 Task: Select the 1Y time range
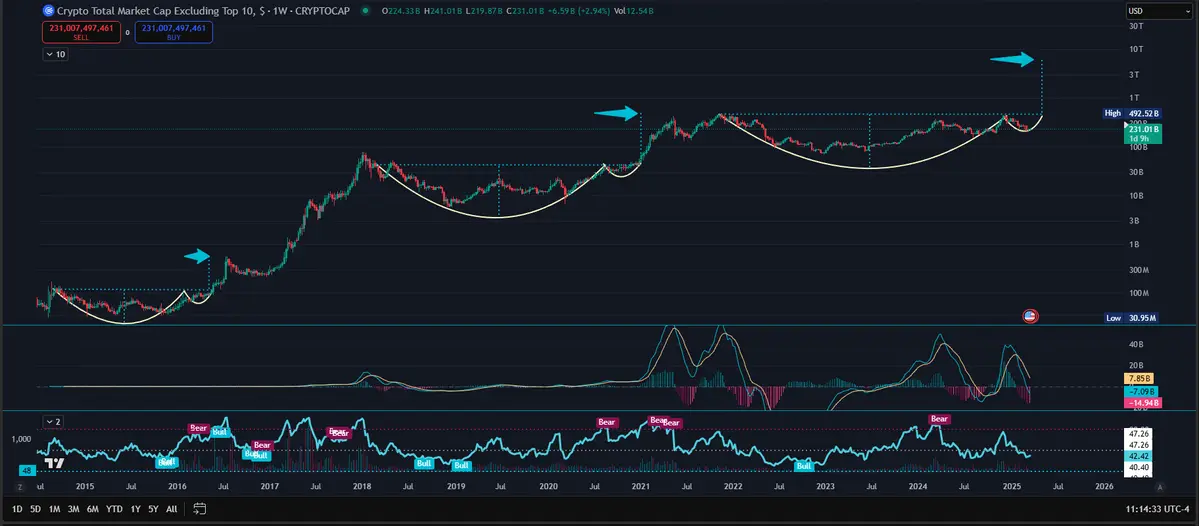pos(135,508)
